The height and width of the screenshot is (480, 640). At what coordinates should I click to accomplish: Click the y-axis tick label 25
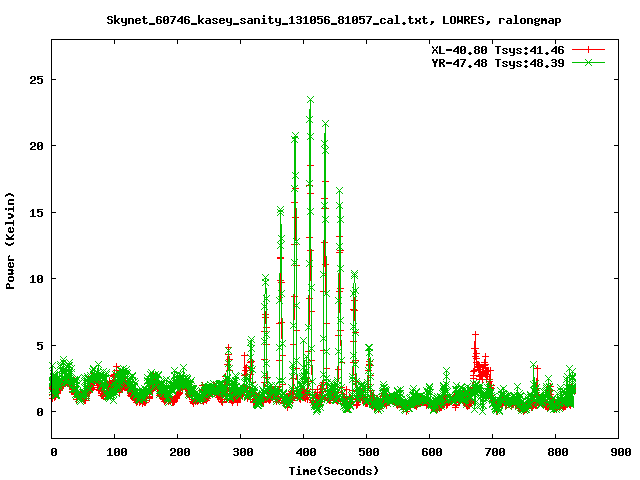click(x=36, y=80)
